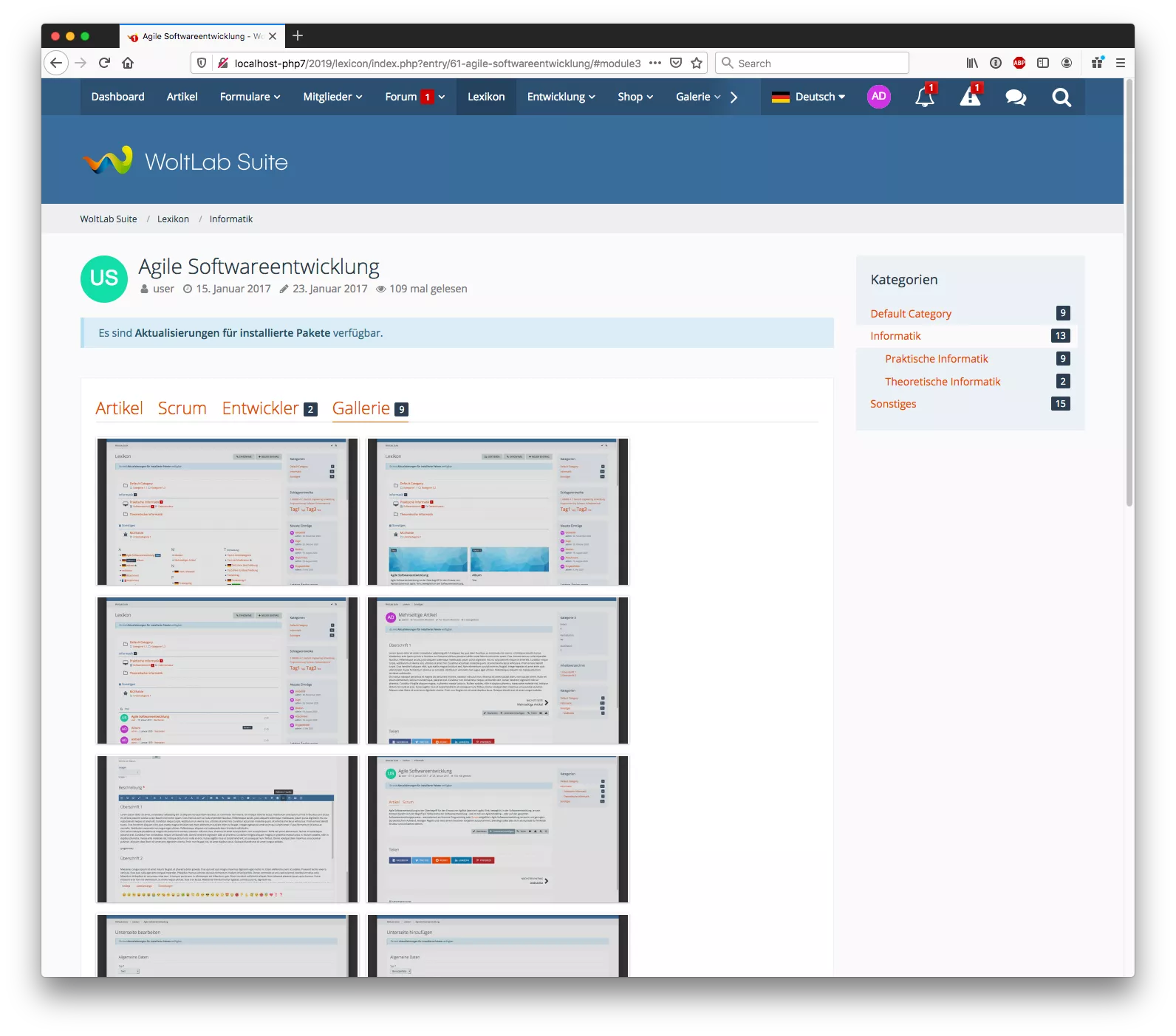Click Lexikon in the breadcrumb

click(x=173, y=219)
